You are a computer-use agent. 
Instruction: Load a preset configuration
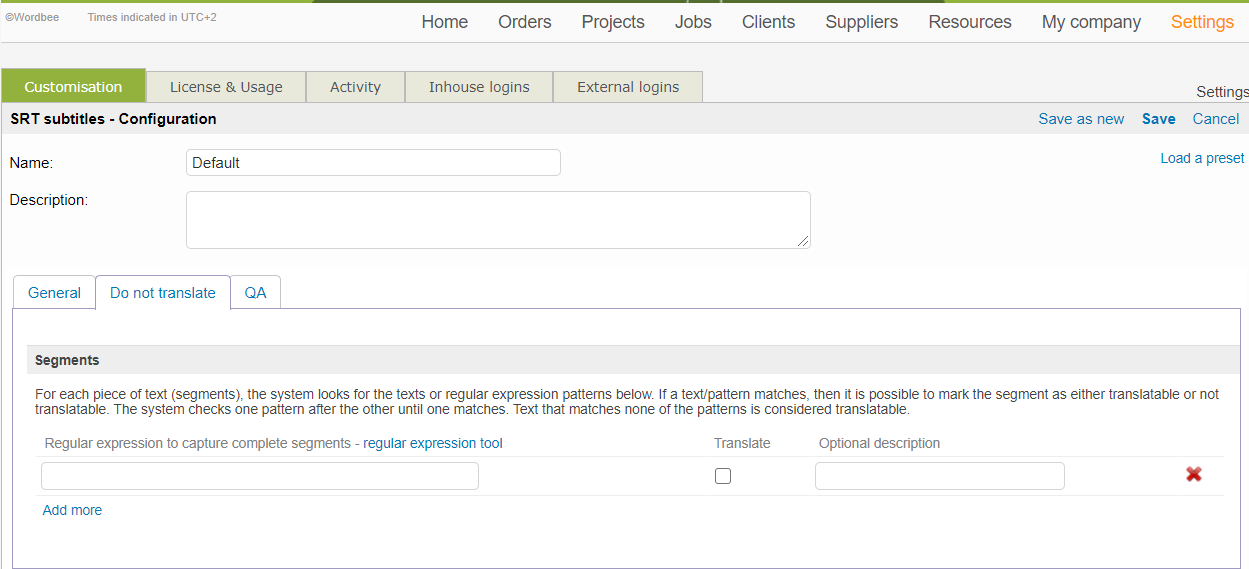[1202, 158]
